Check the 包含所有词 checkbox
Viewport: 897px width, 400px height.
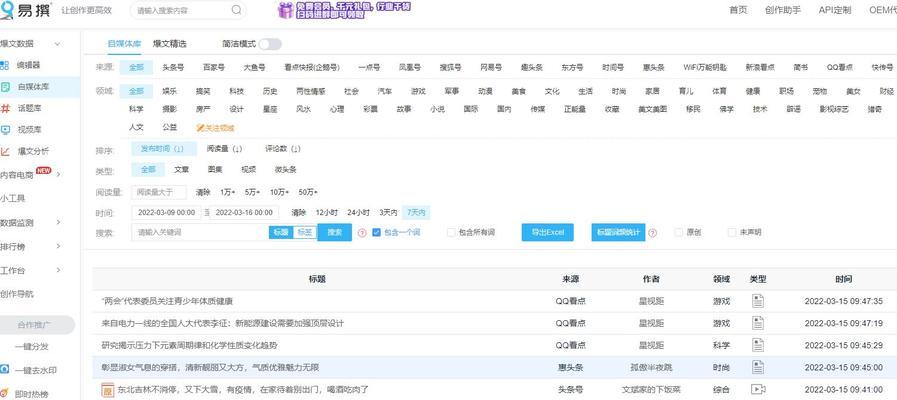(x=451, y=232)
